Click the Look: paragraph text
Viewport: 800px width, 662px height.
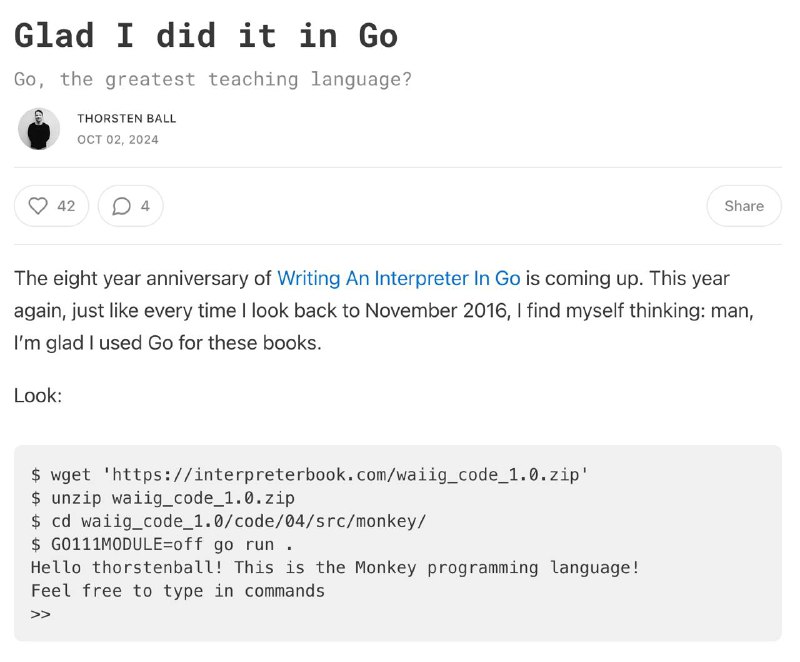[x=38, y=396]
